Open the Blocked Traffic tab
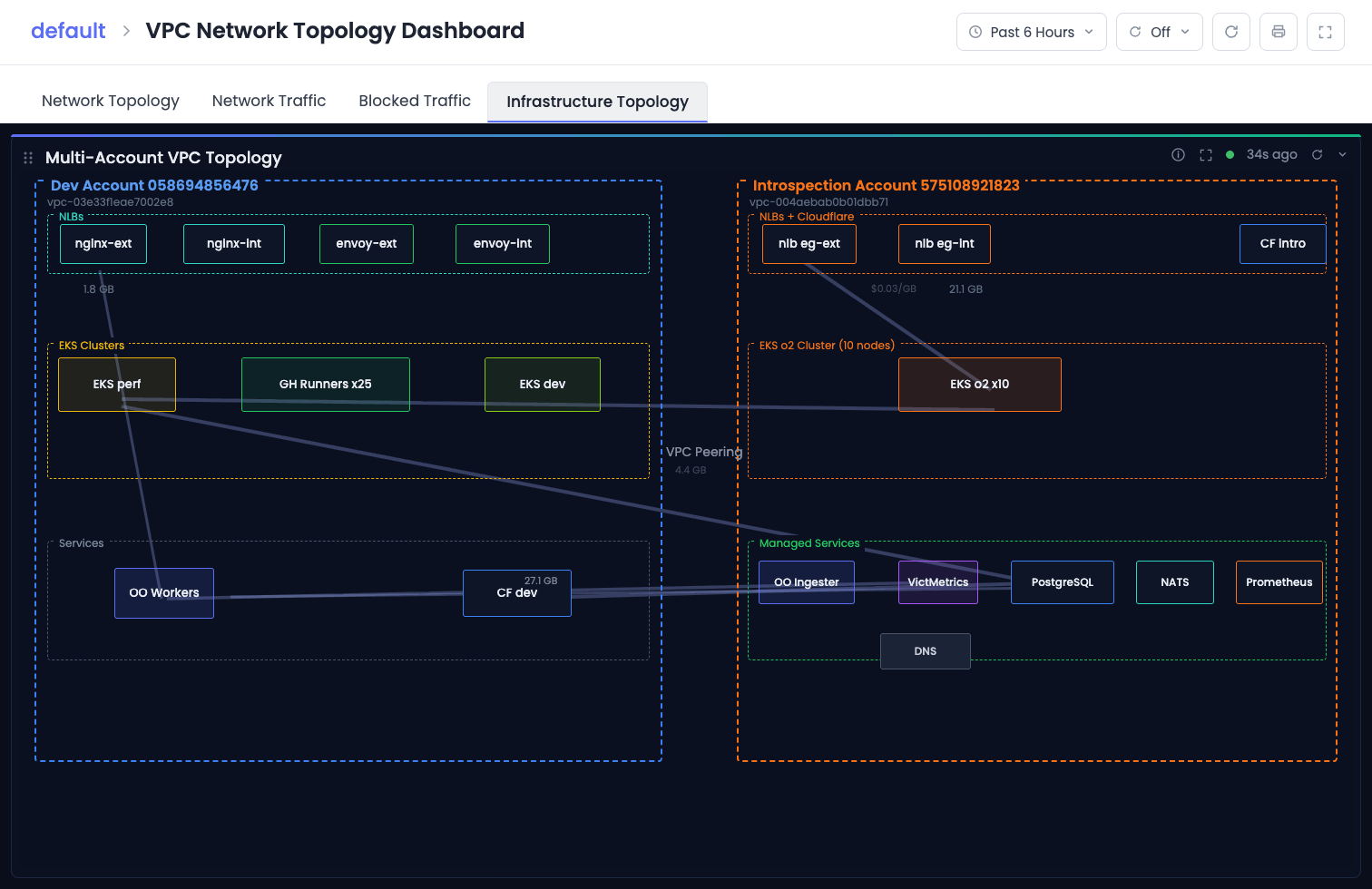 click(415, 101)
